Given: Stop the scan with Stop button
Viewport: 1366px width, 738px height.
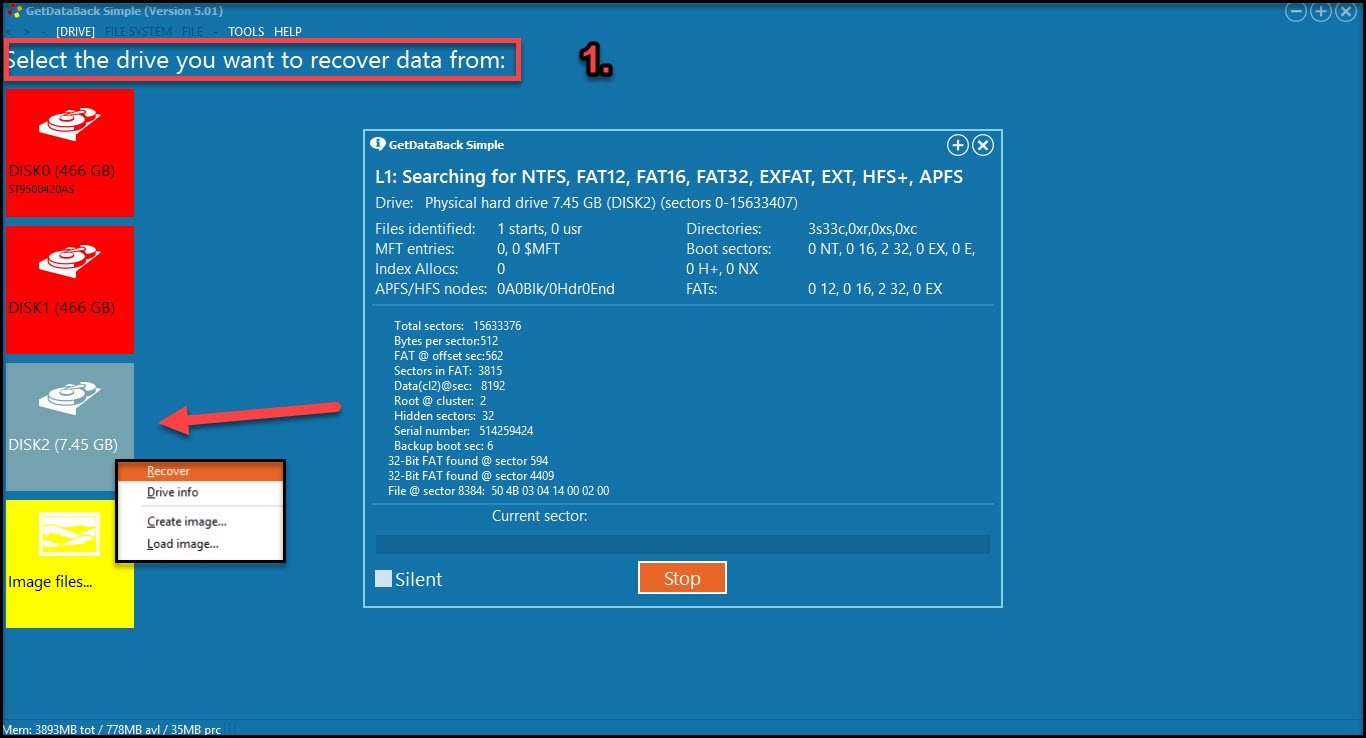Looking at the screenshot, I should [682, 578].
